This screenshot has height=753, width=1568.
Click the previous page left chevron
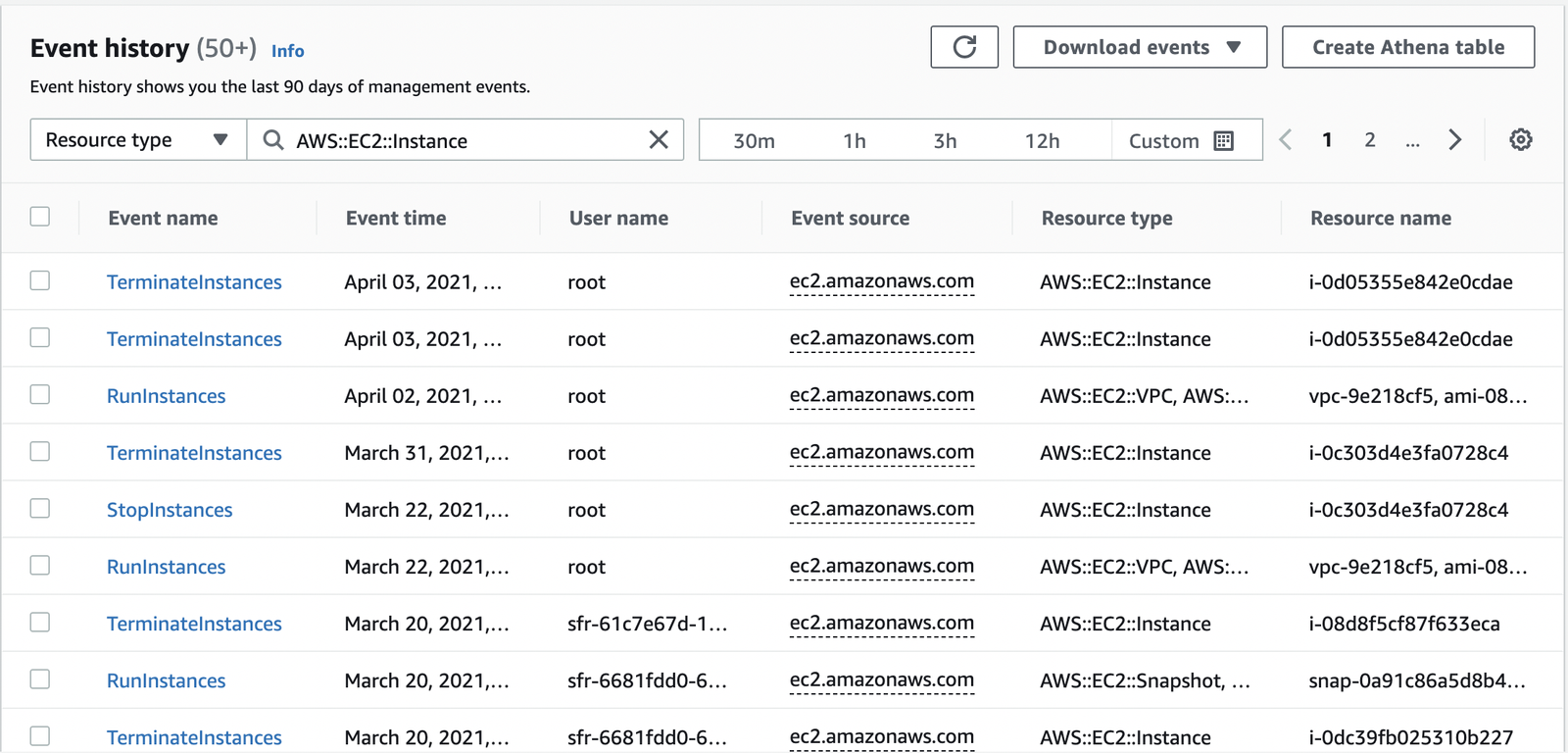tap(1286, 140)
